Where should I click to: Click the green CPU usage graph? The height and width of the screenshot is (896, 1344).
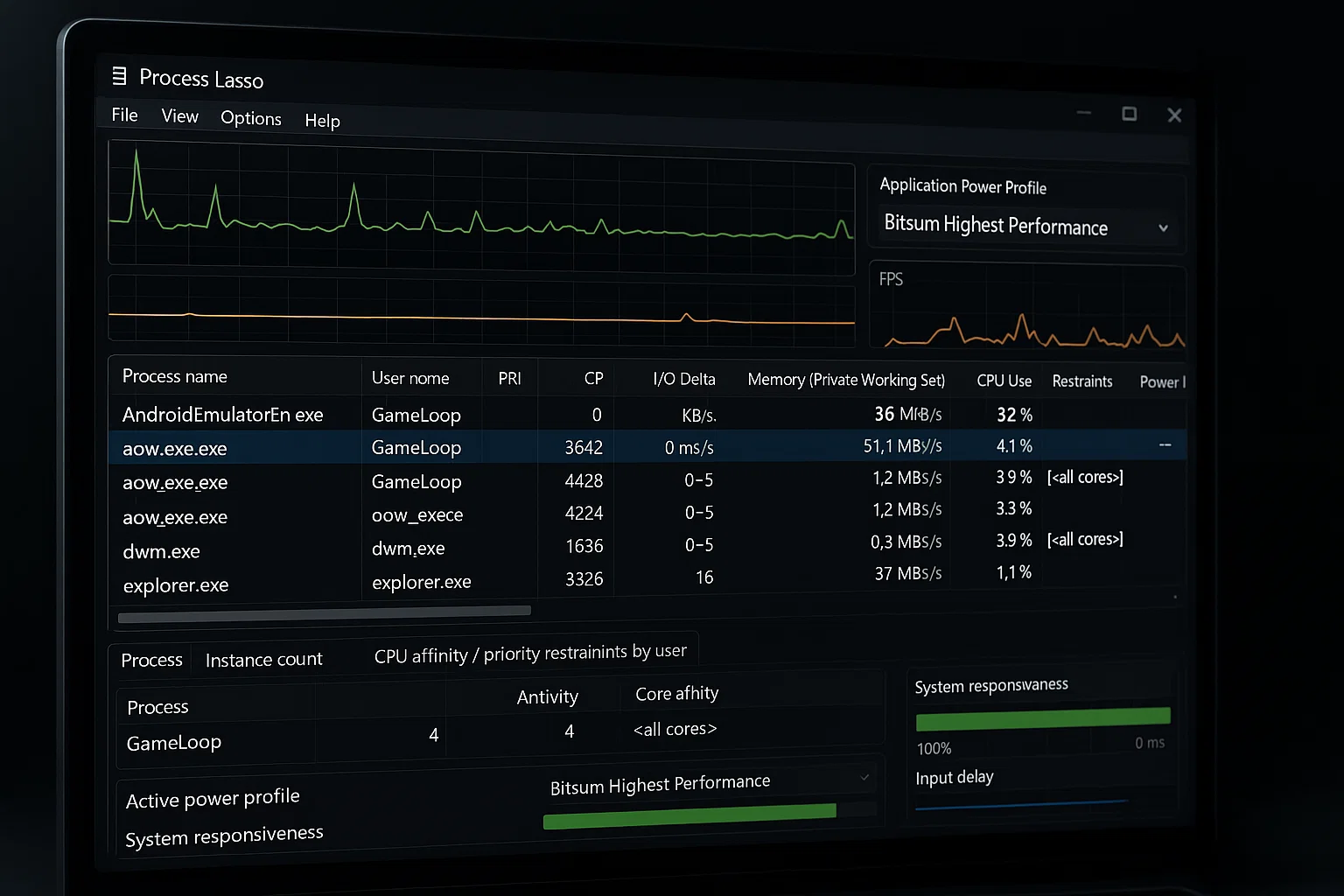coord(481,206)
